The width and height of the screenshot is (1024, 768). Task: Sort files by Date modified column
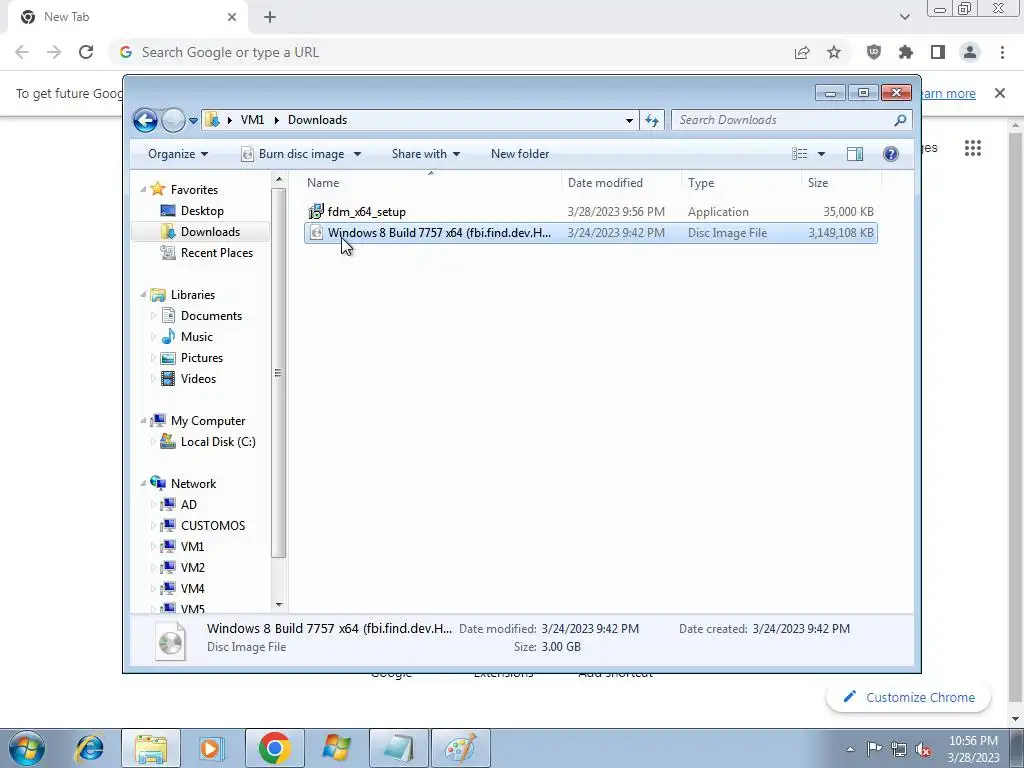click(x=621, y=183)
